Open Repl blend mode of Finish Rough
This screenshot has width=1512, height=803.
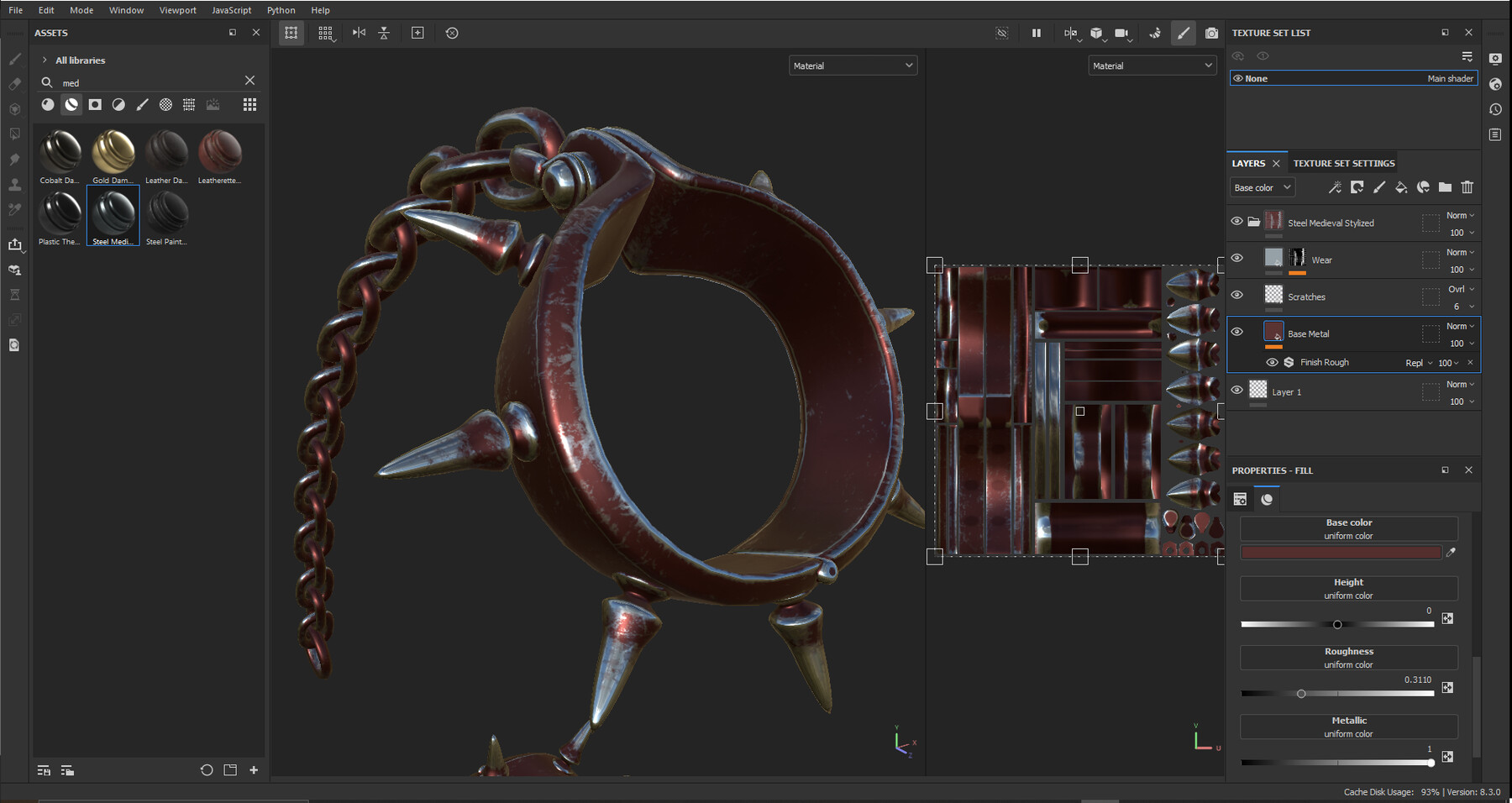(x=1419, y=363)
